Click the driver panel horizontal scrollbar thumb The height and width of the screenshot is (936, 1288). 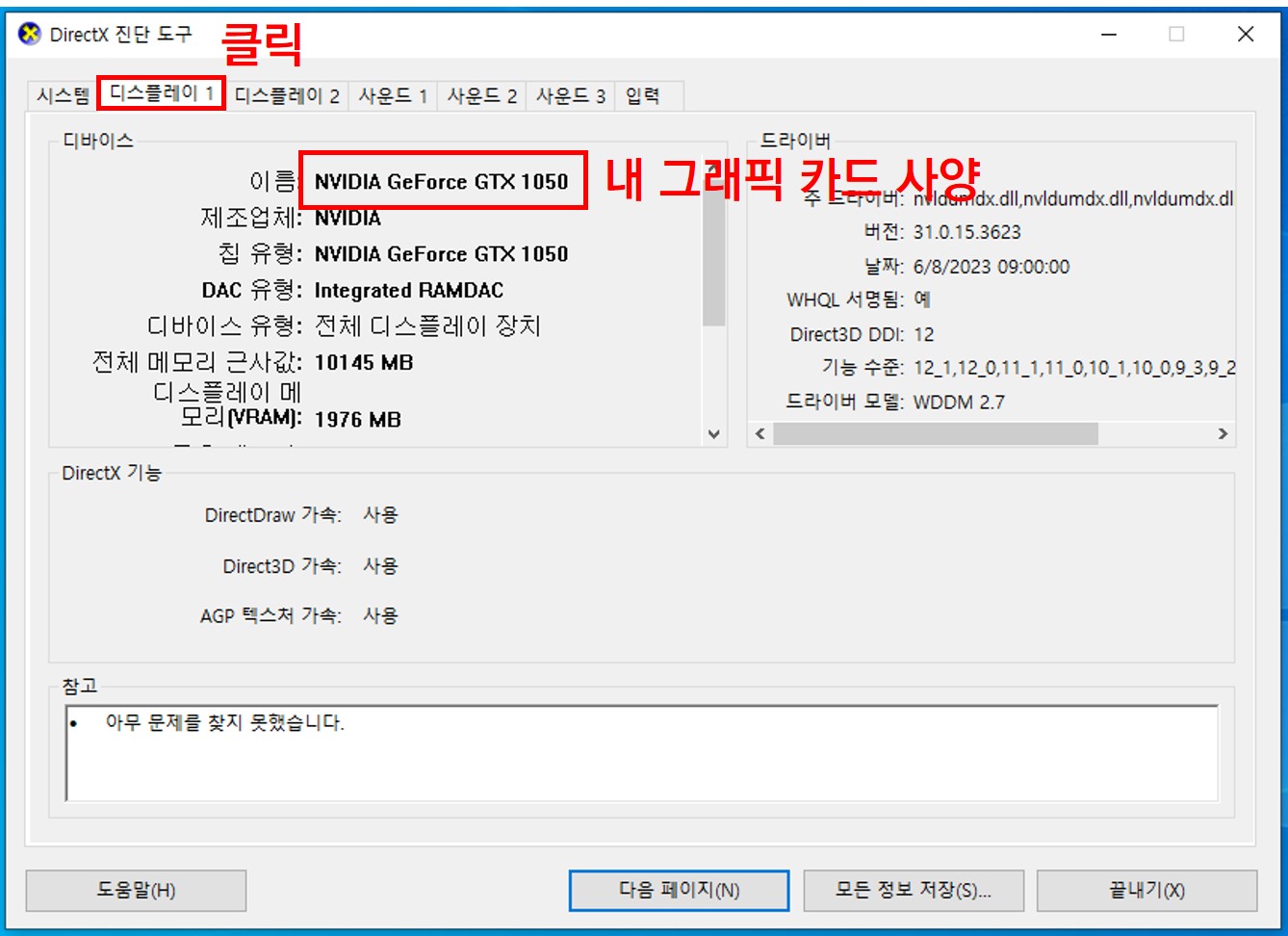pyautogui.click(x=935, y=434)
